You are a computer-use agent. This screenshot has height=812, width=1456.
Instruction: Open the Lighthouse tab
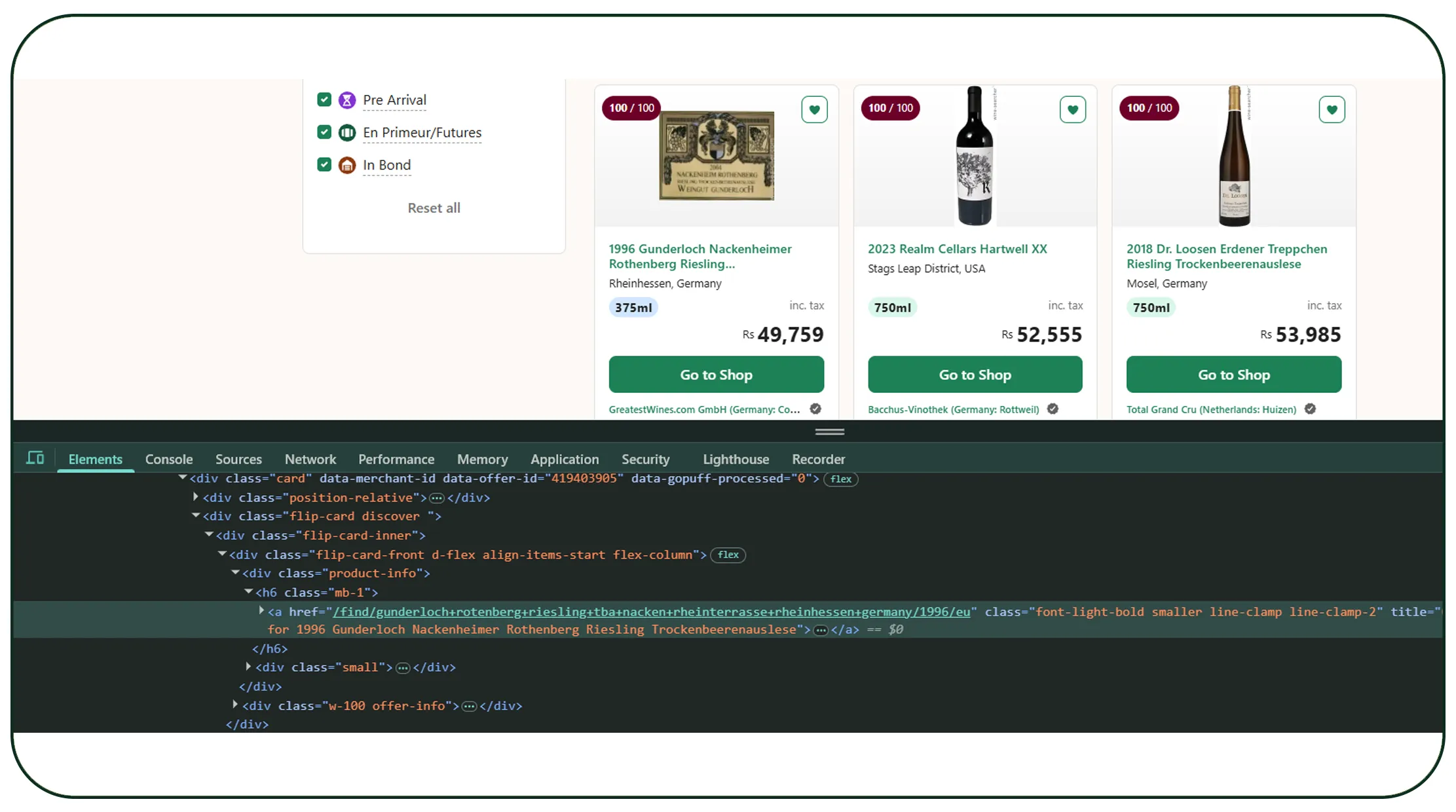coord(736,459)
